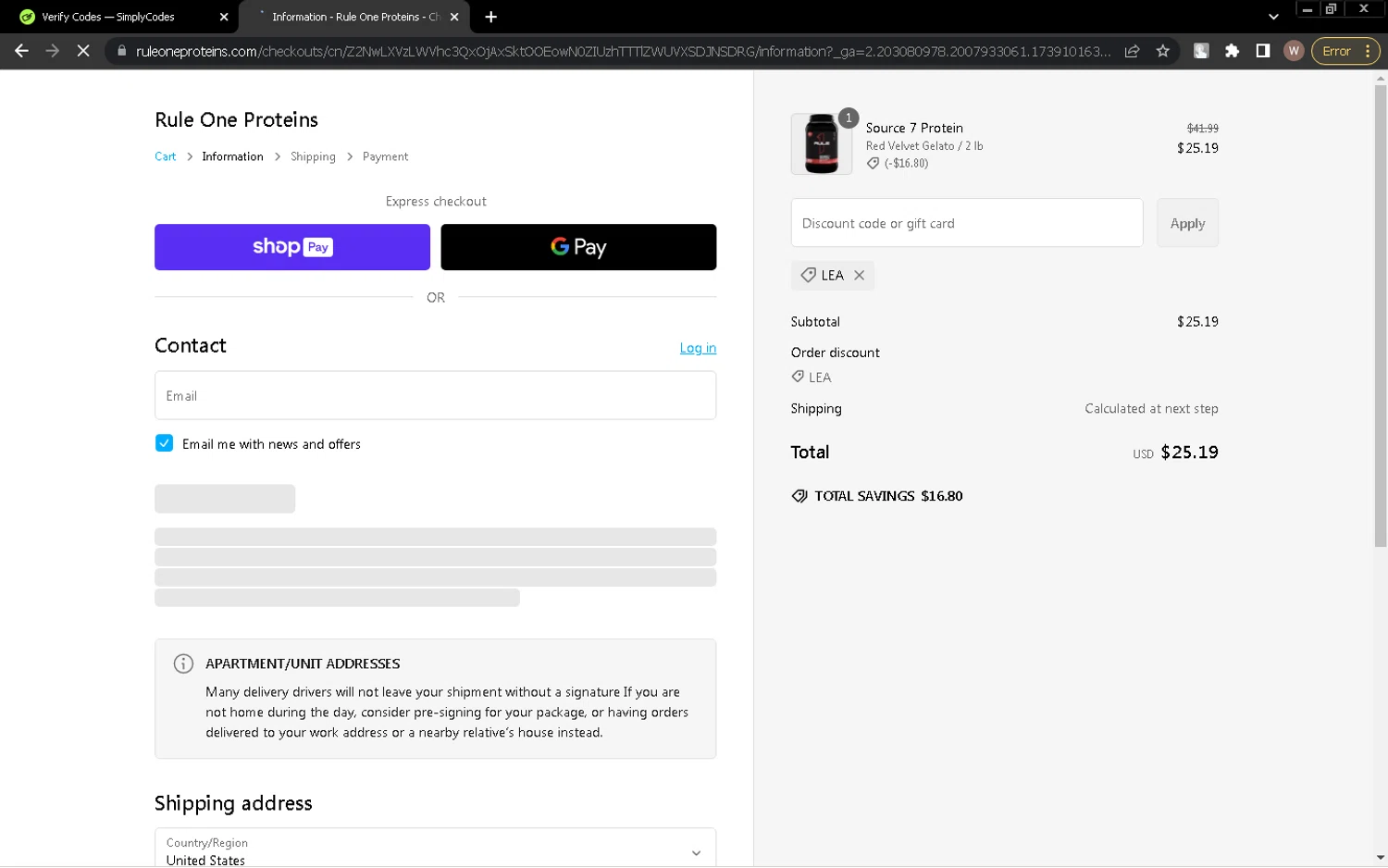Click the Log in link
Viewport: 1388px width, 868px height.
click(698, 348)
